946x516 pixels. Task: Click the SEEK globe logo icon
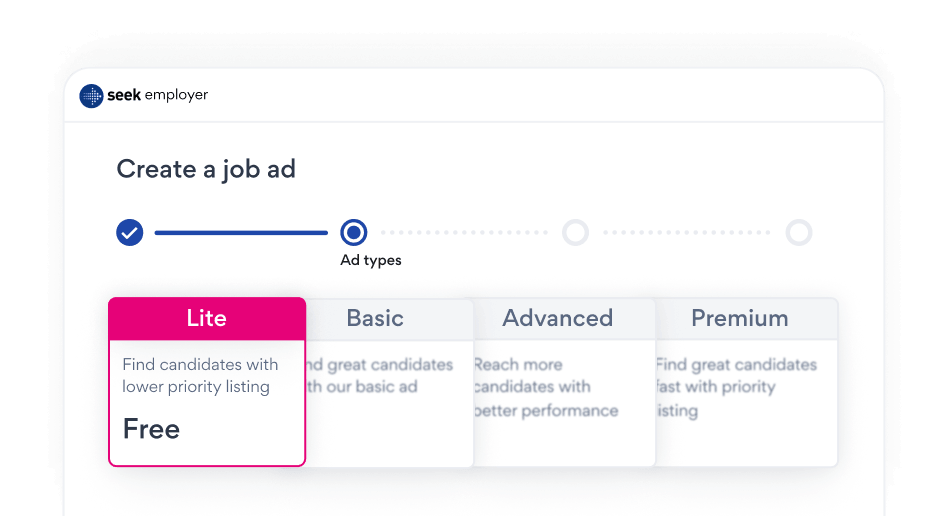pos(91,96)
